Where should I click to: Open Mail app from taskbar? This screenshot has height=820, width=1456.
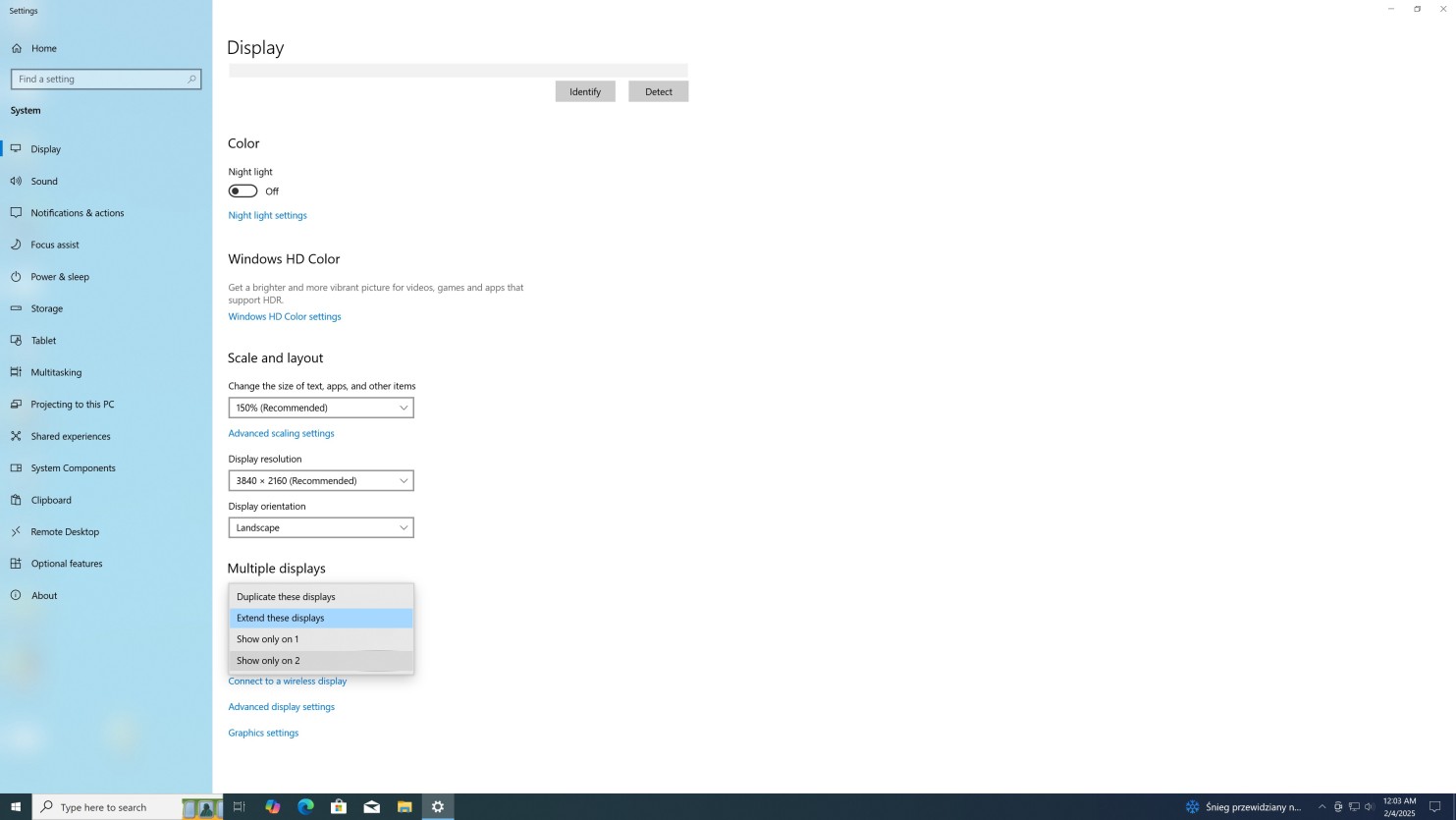pos(372,807)
